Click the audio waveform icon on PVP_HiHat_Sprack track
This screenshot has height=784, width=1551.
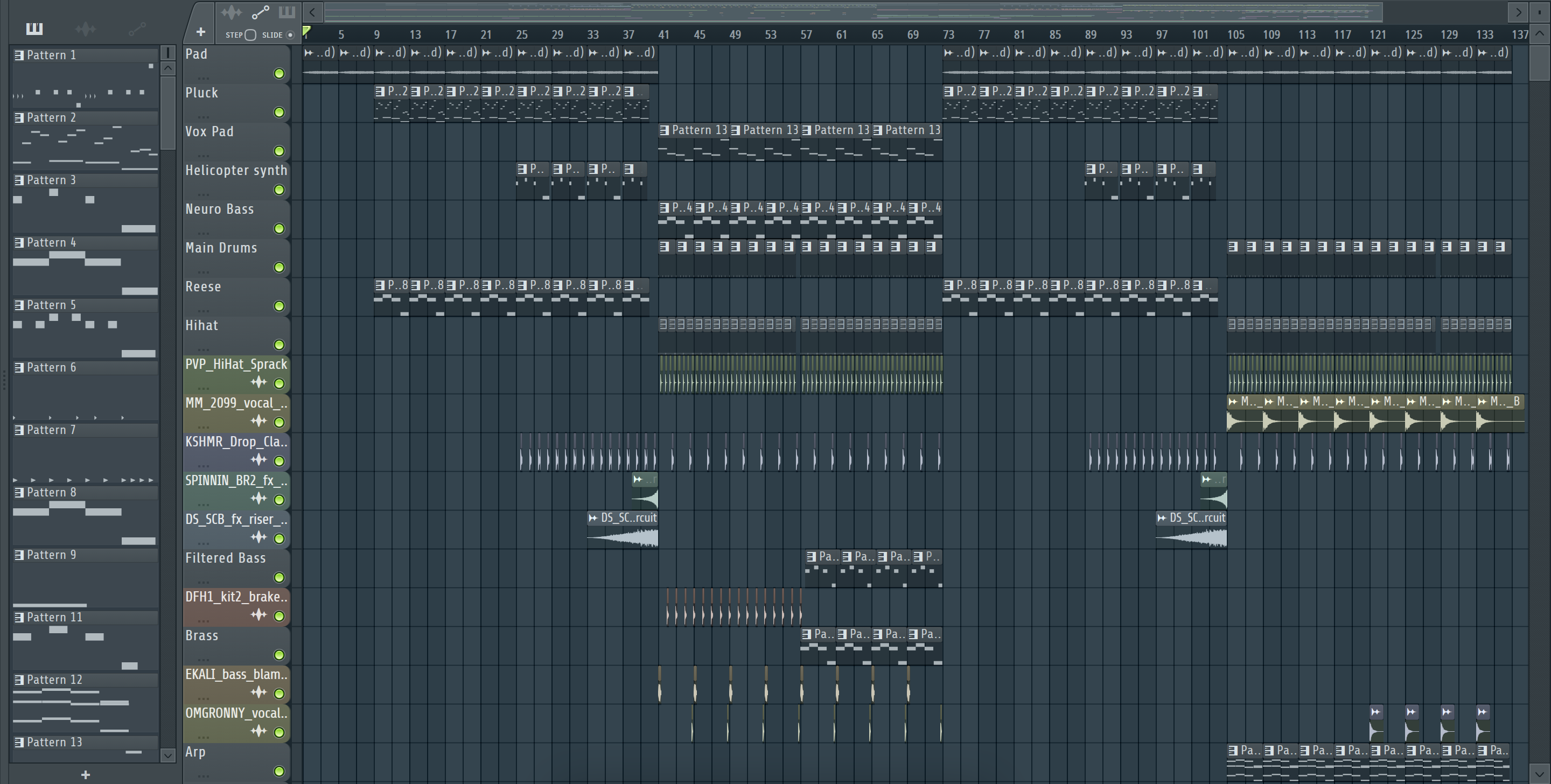coord(259,382)
